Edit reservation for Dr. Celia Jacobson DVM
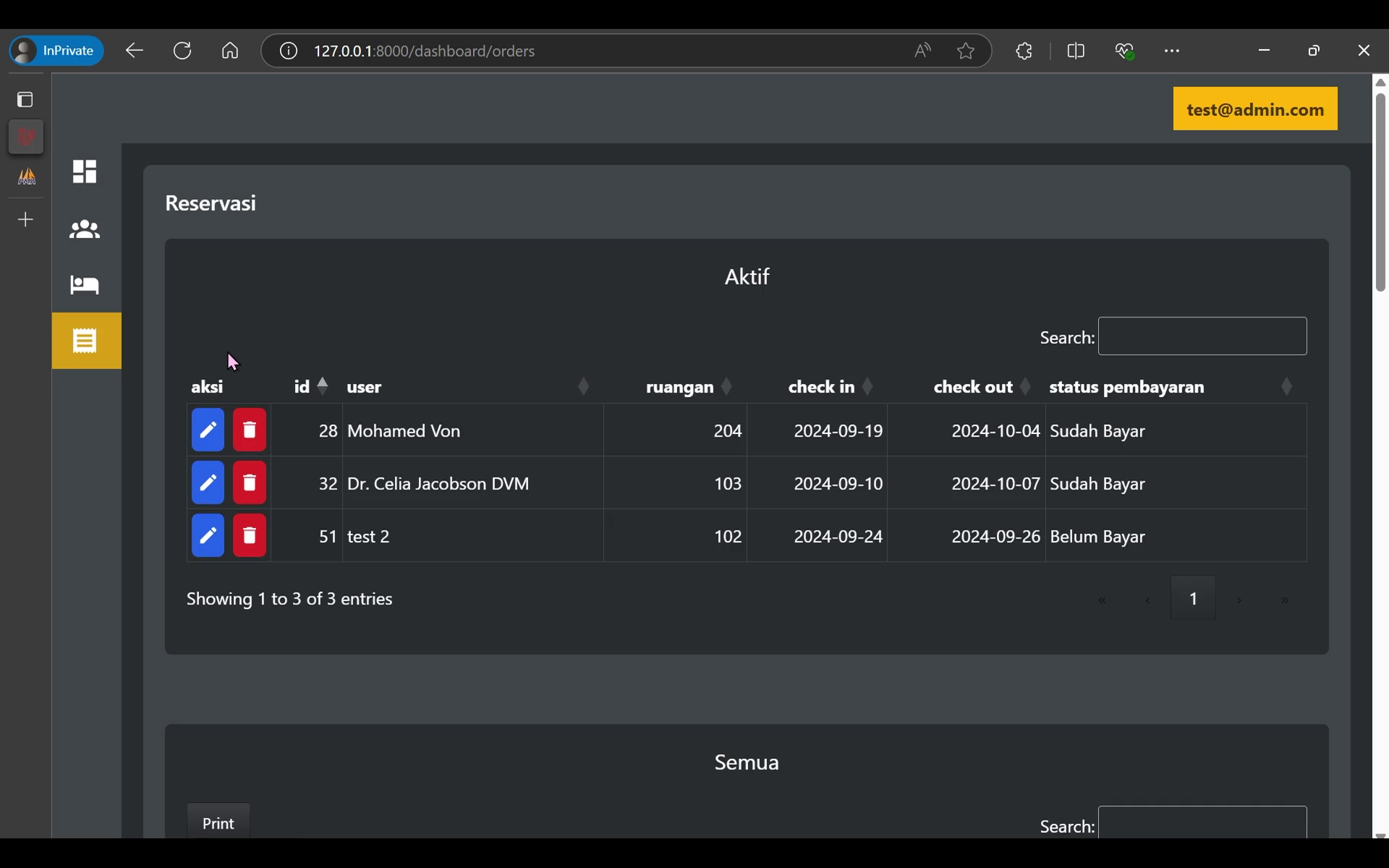1389x868 pixels. (x=208, y=483)
